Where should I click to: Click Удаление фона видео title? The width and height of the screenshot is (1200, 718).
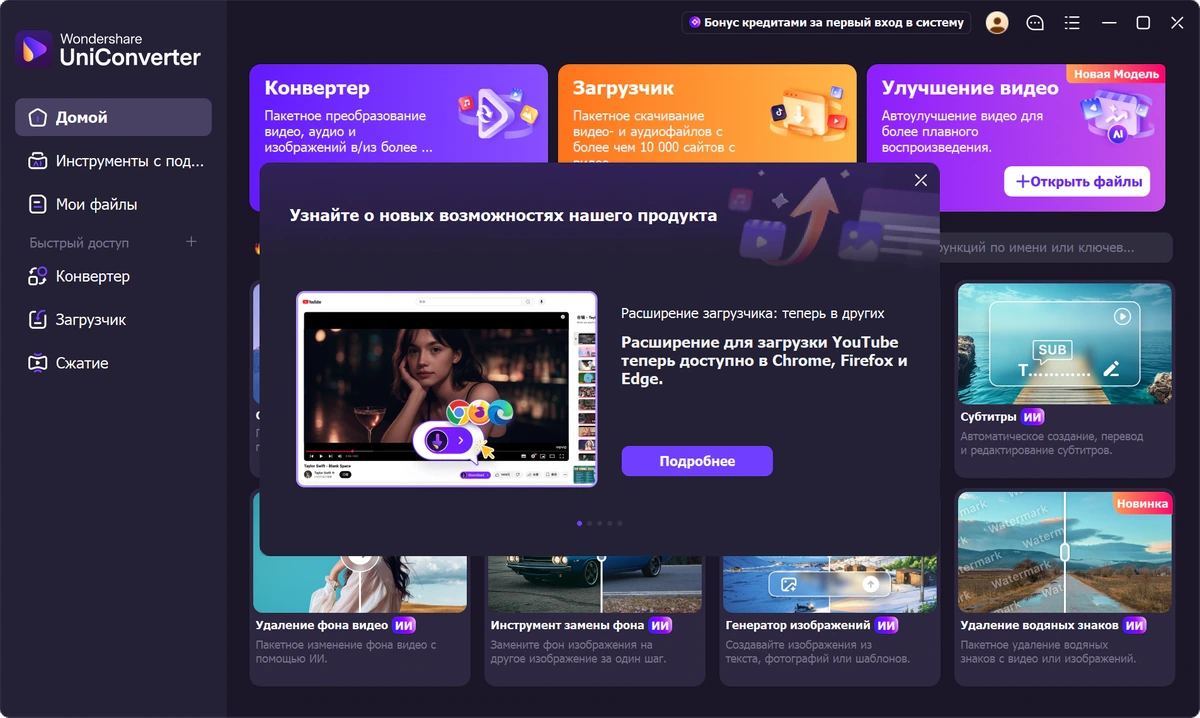click(x=322, y=625)
